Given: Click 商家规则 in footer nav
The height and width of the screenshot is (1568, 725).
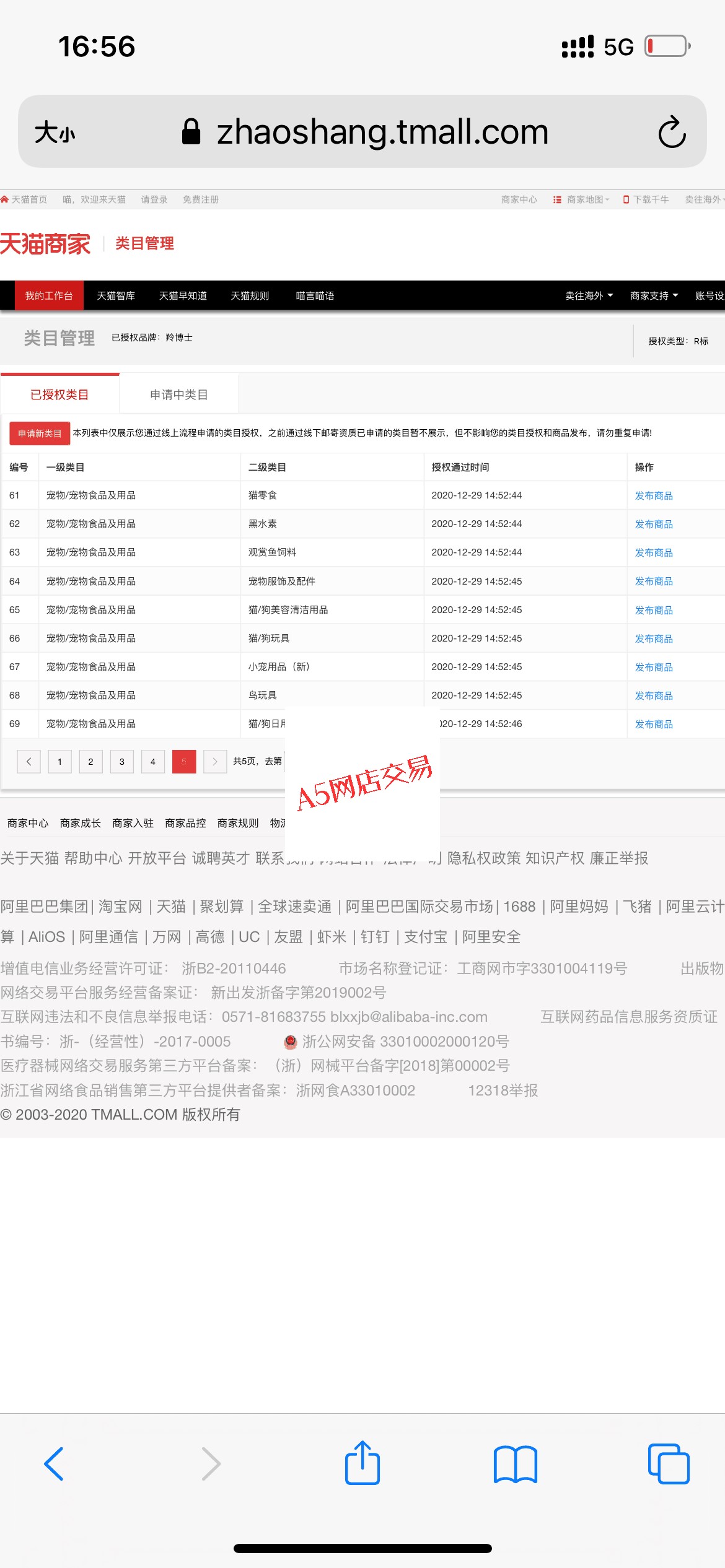Looking at the screenshot, I should (x=238, y=823).
